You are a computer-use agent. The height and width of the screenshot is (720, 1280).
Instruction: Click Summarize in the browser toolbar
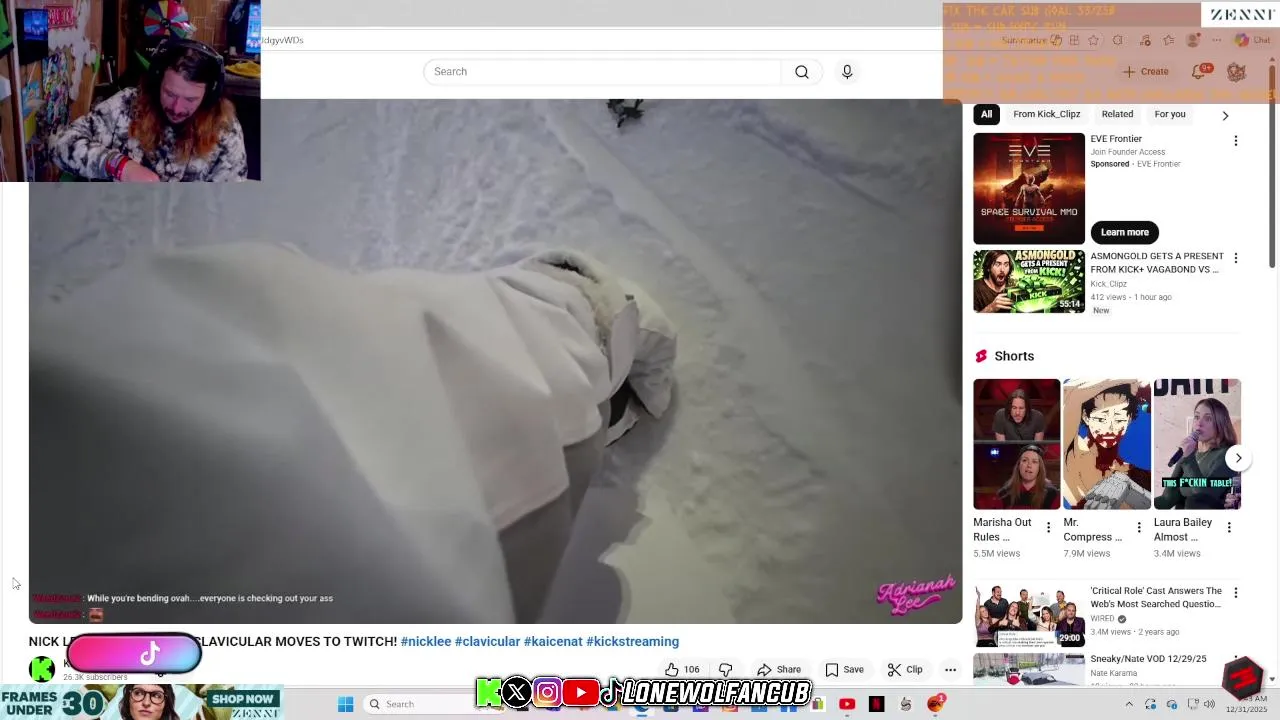click(1032, 40)
